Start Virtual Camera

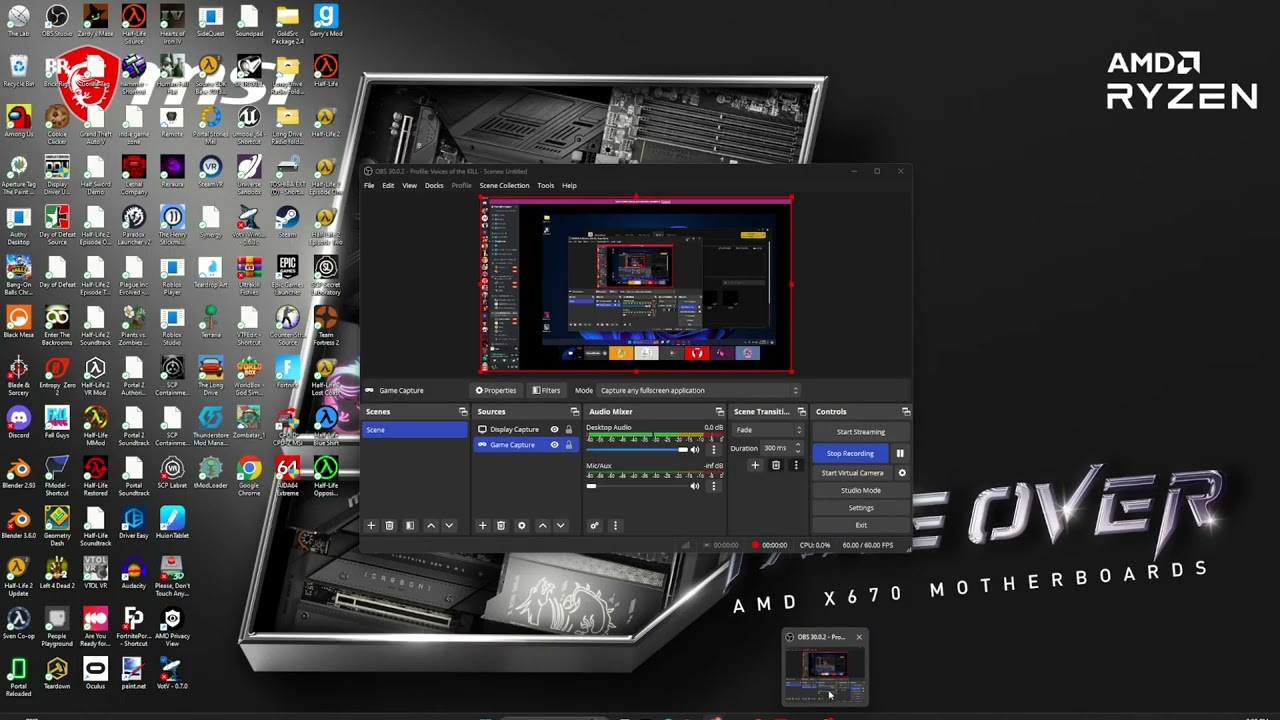point(852,473)
